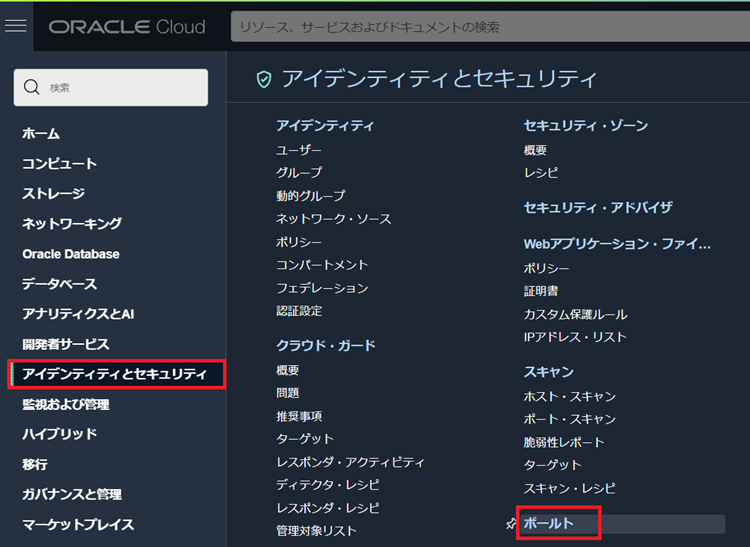Open the hamburger navigation menu
The image size is (750, 547).
click(16, 26)
